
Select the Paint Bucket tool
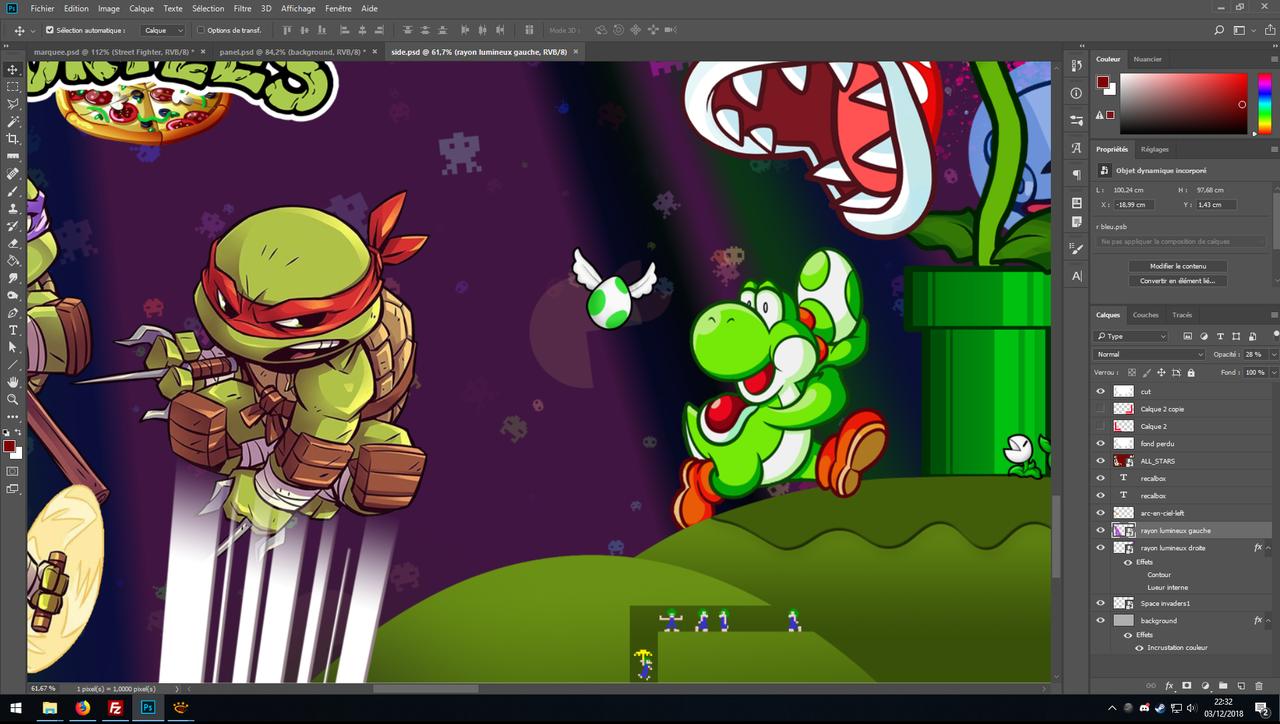point(13,261)
